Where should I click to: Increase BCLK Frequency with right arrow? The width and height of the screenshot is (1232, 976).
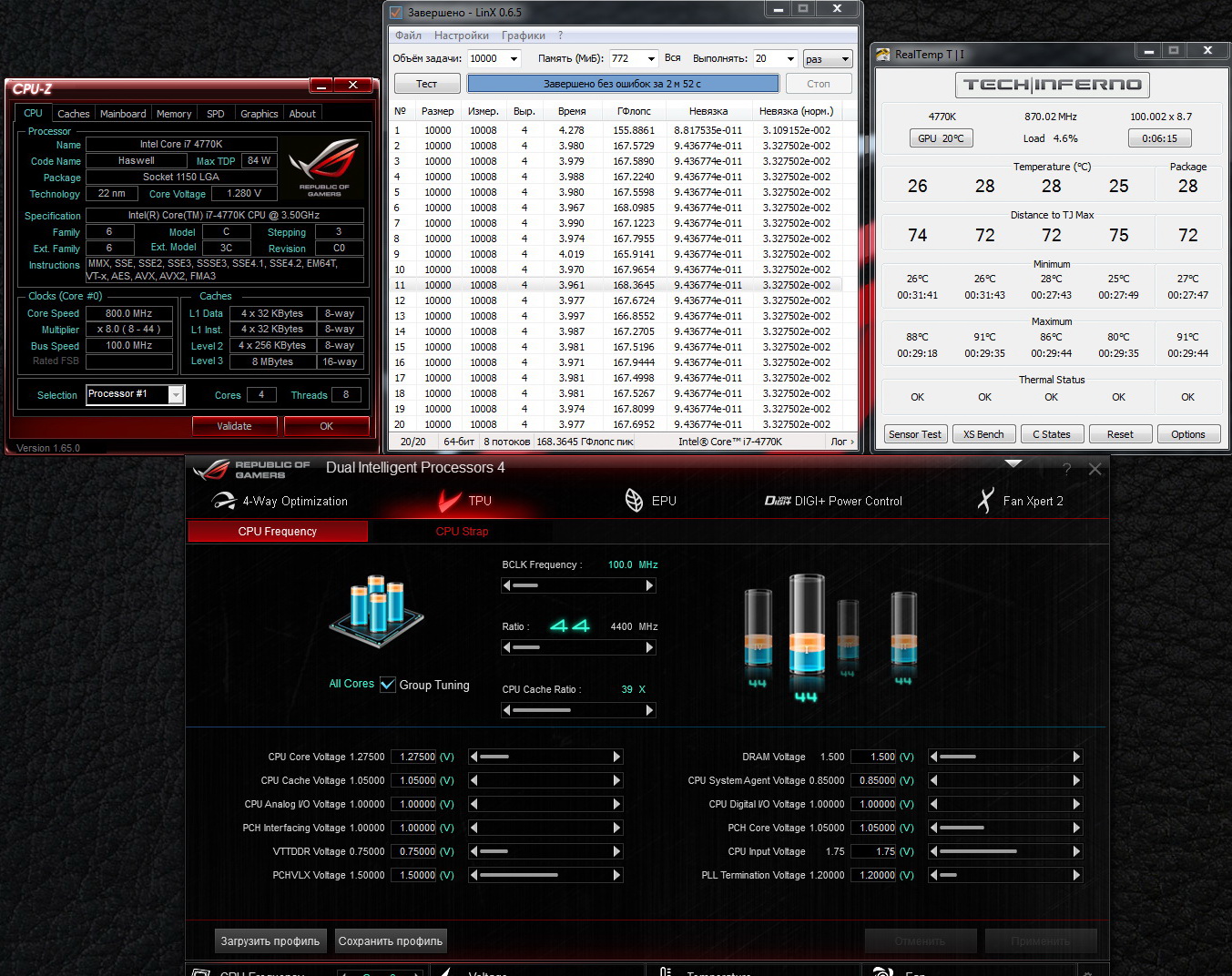click(650, 585)
